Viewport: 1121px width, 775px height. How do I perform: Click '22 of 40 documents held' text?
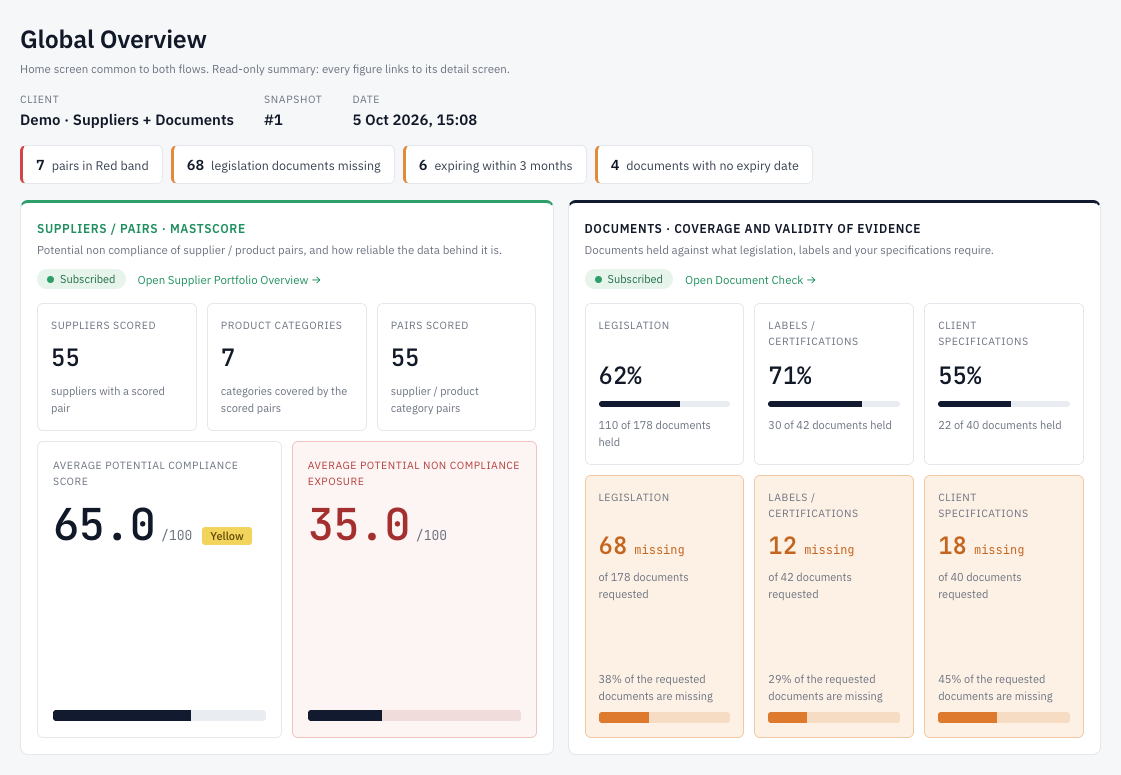tap(999, 425)
